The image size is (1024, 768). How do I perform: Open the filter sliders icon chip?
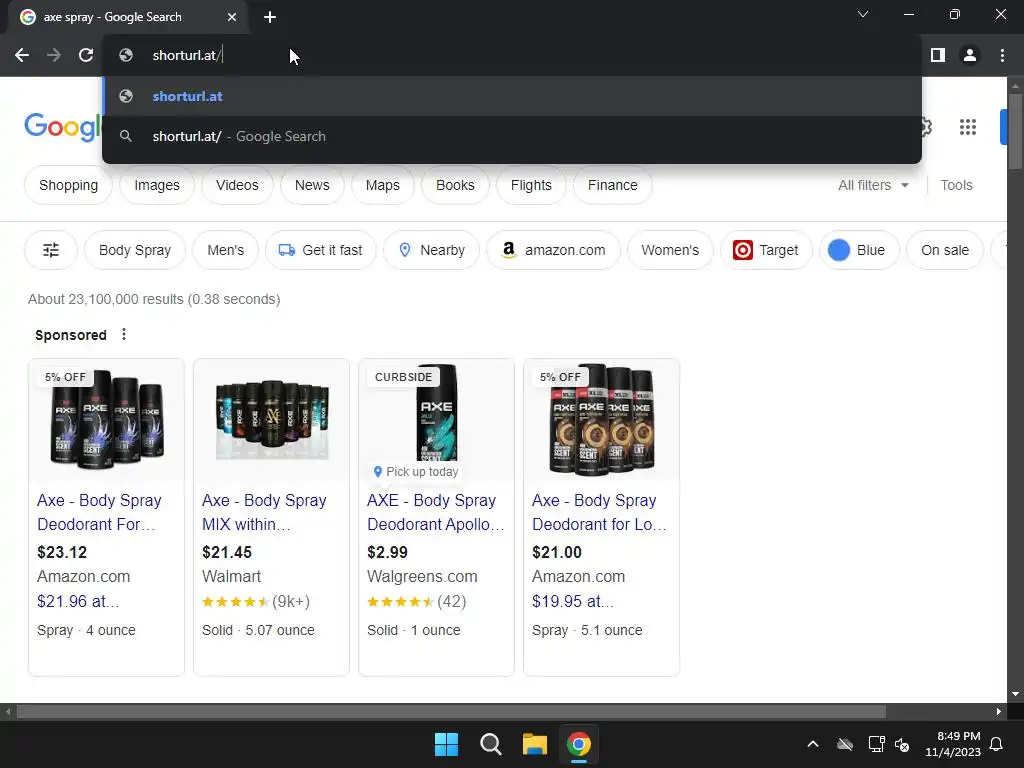click(x=51, y=249)
